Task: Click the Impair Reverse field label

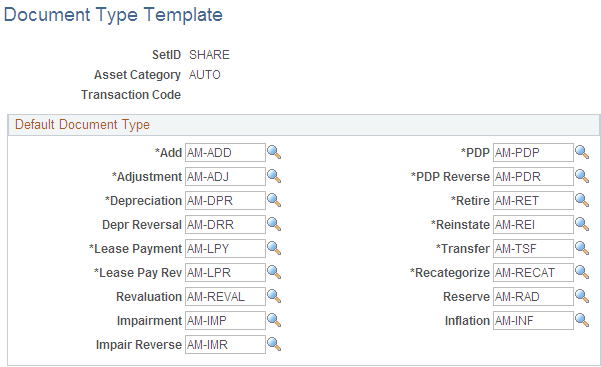Action: pos(139,344)
